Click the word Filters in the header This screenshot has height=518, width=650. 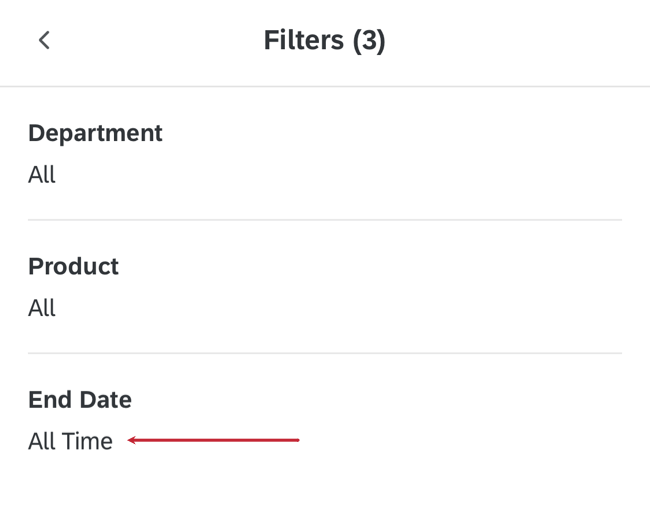coord(304,40)
